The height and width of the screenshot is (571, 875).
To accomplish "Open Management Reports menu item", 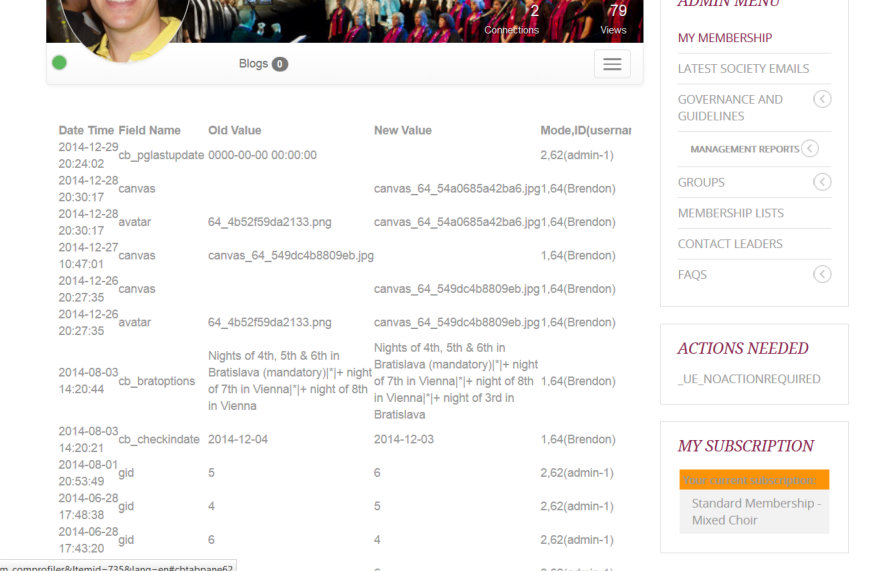I will click(744, 149).
